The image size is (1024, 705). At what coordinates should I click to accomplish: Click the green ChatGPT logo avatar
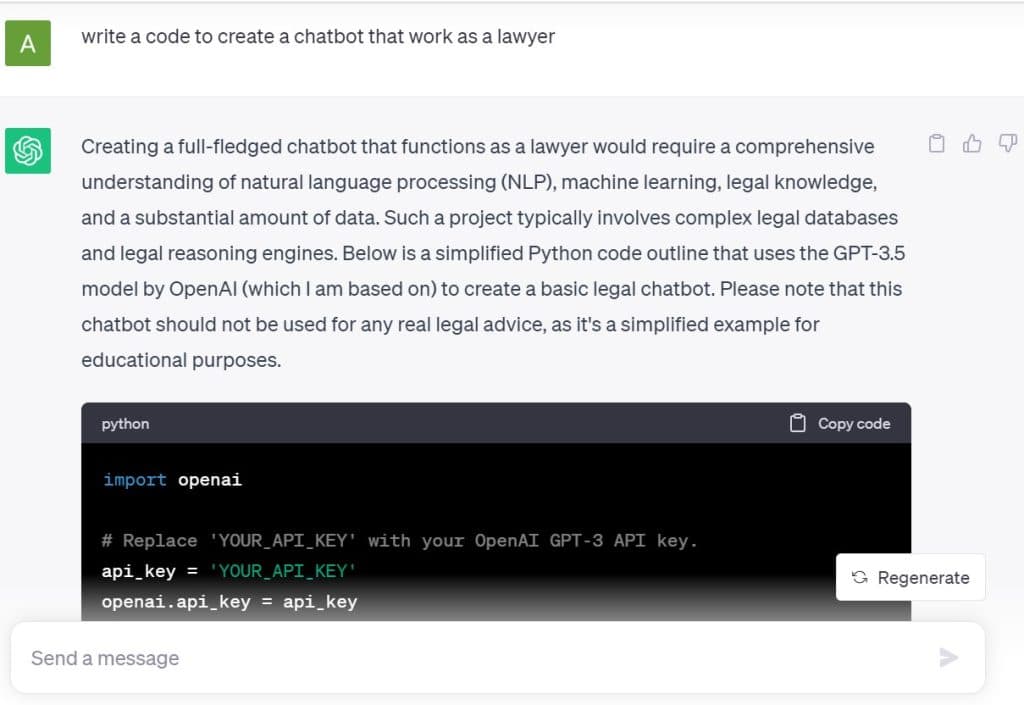click(x=28, y=151)
